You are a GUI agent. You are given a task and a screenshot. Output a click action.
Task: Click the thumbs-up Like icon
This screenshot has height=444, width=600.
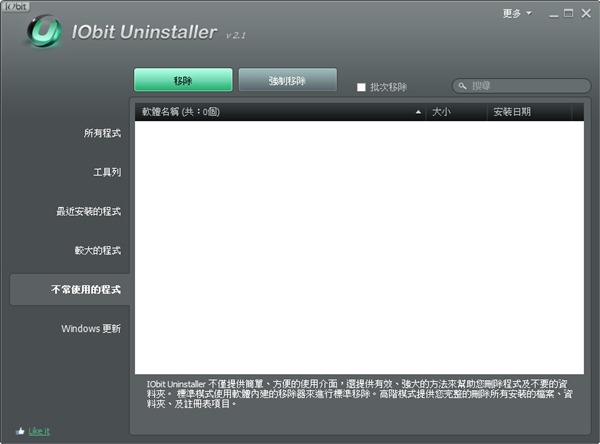click(20, 431)
